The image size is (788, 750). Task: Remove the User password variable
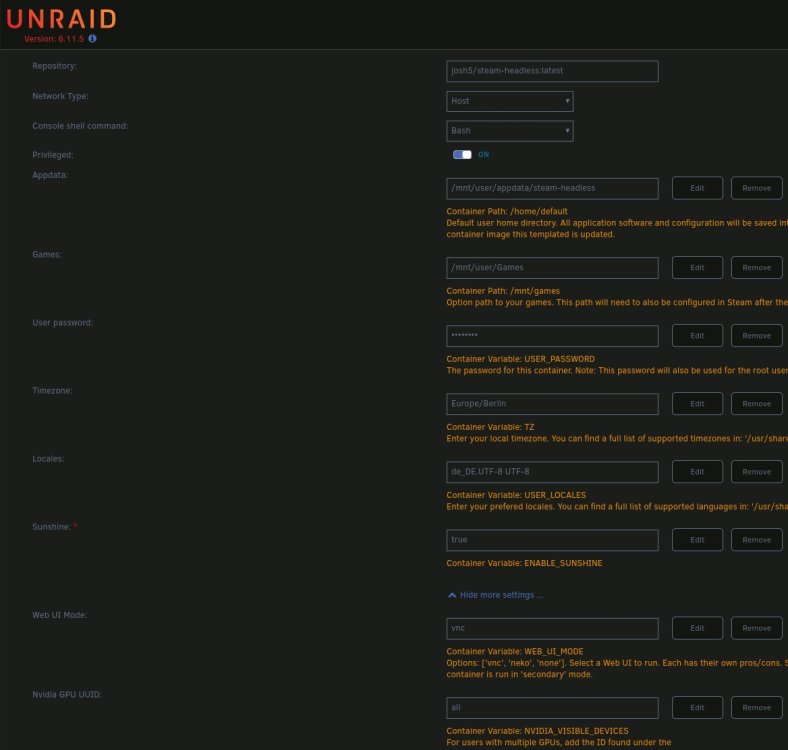(x=756, y=336)
